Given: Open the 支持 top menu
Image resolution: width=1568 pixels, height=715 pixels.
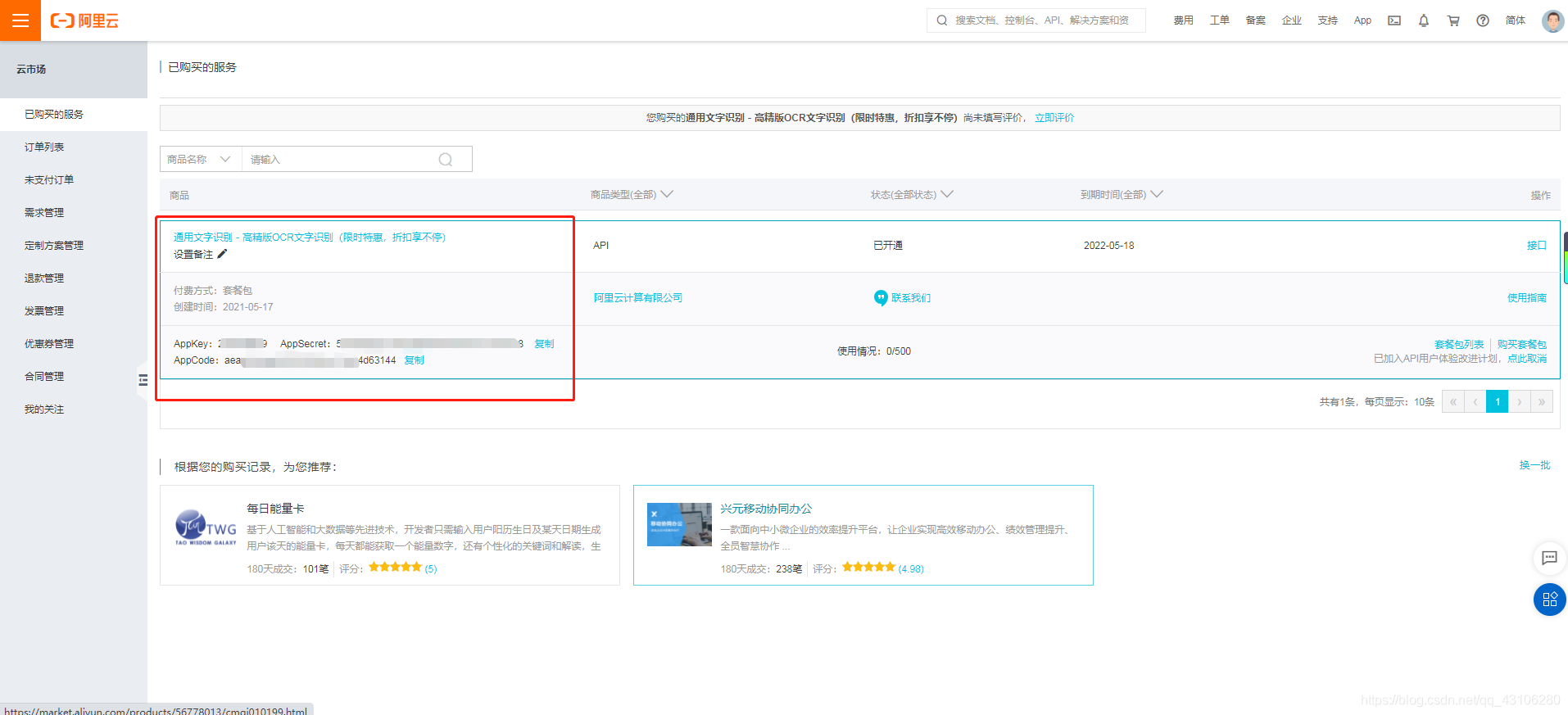Looking at the screenshot, I should [x=1327, y=20].
